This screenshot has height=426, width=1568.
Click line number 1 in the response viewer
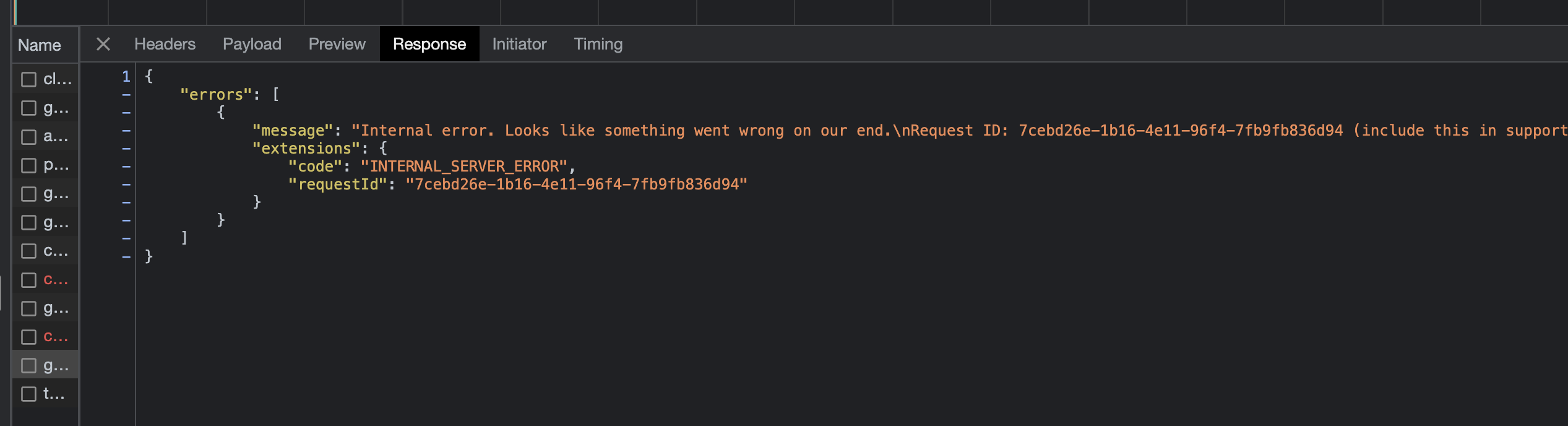(126, 77)
